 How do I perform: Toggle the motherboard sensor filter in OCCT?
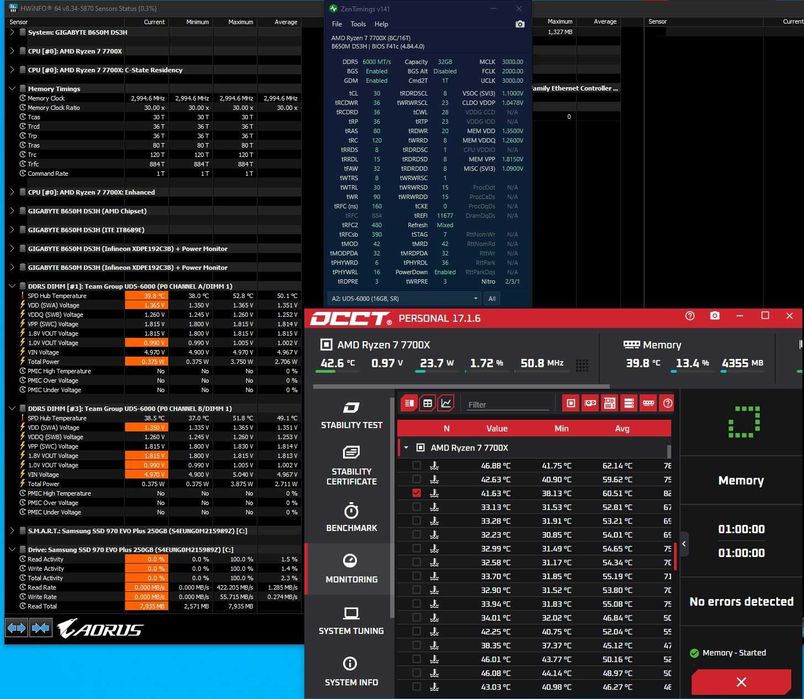[610, 404]
